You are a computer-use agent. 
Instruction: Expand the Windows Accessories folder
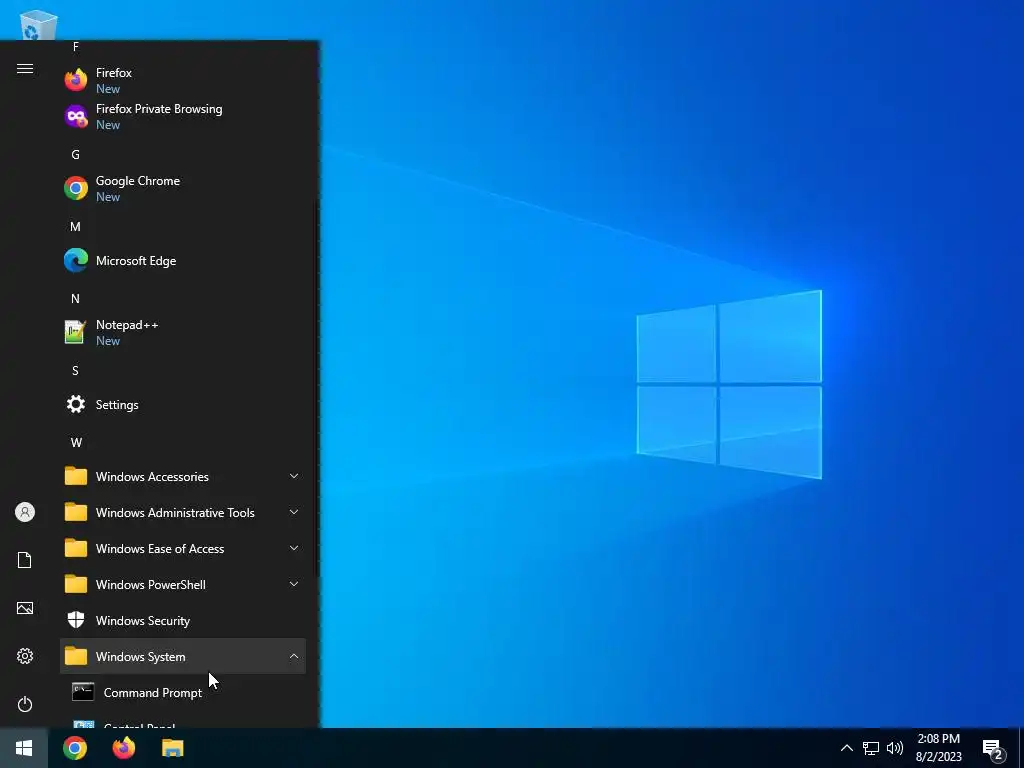coord(183,476)
